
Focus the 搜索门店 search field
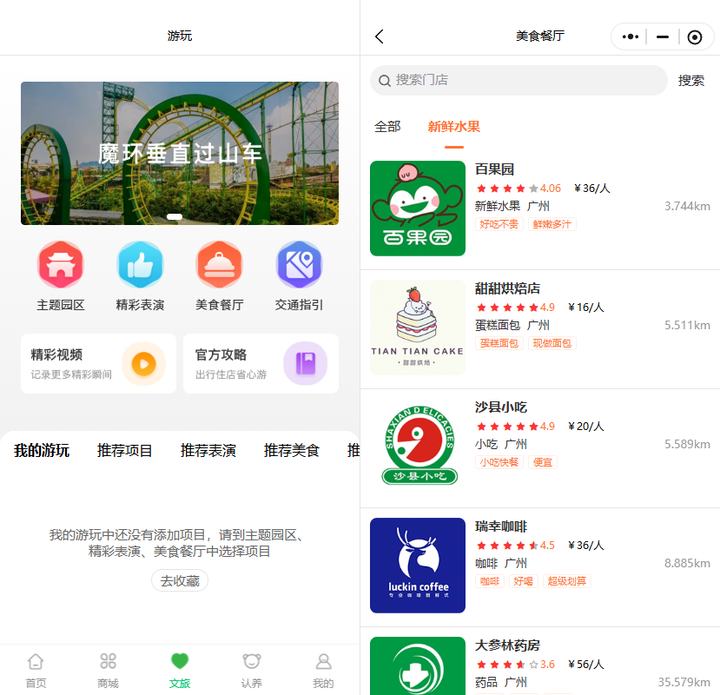click(x=518, y=80)
